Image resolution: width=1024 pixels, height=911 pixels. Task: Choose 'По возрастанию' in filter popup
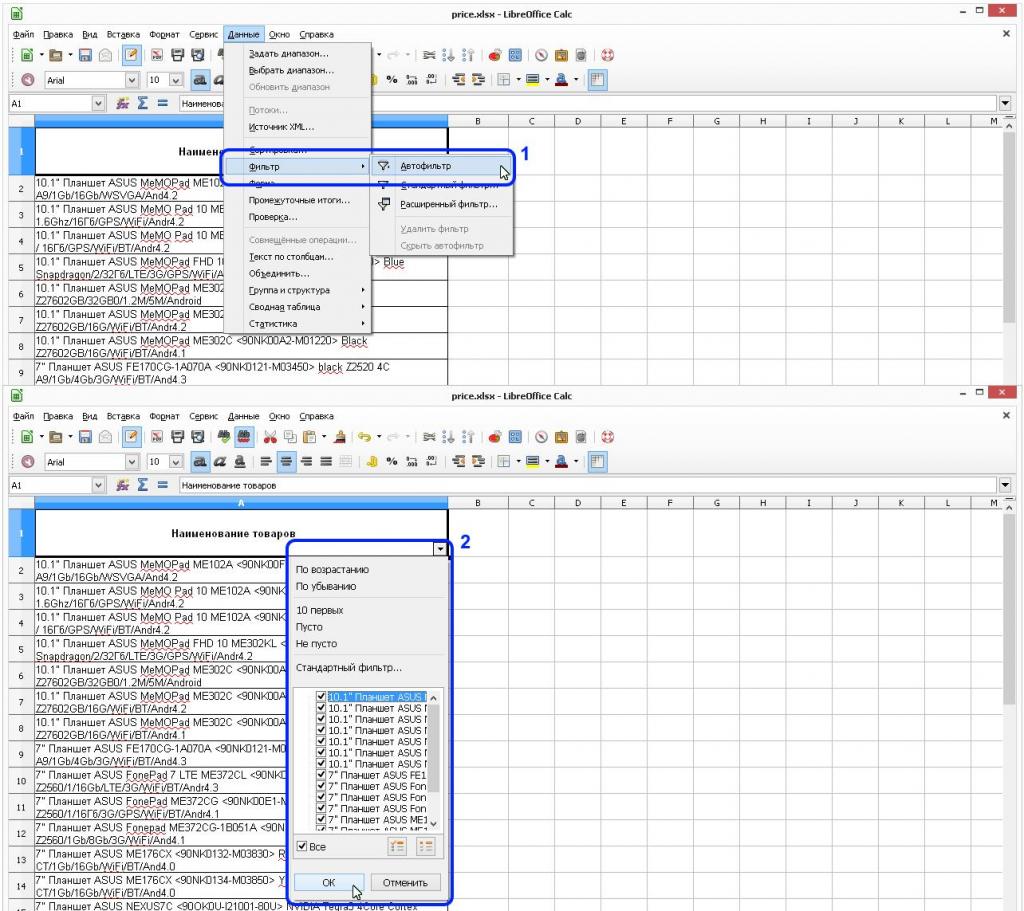tap(332, 569)
